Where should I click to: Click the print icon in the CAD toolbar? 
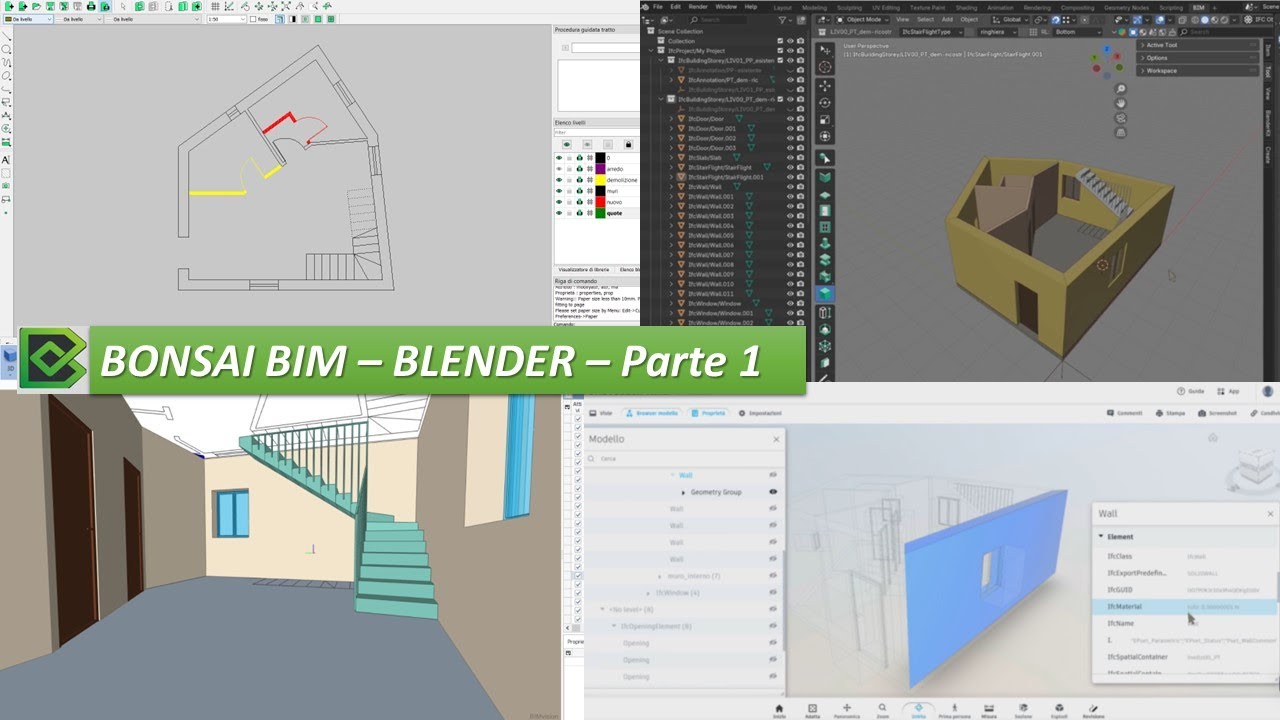(x=91, y=6)
